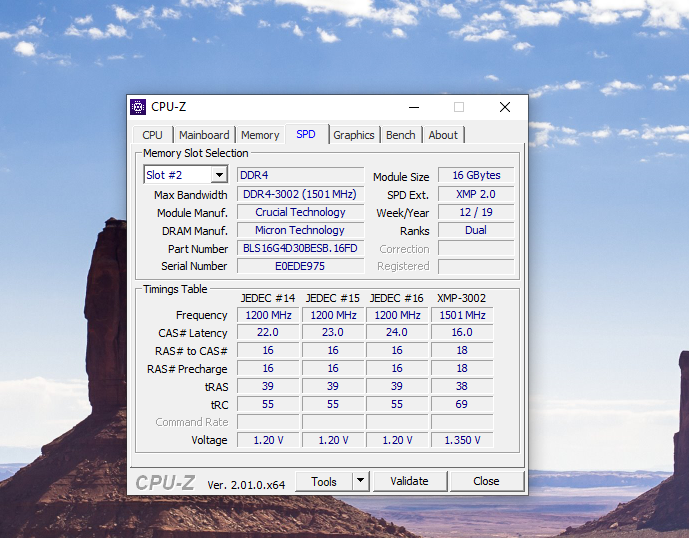Click the 1.350 V XMP voltage cell
This screenshot has height=538, width=689.
[462, 440]
